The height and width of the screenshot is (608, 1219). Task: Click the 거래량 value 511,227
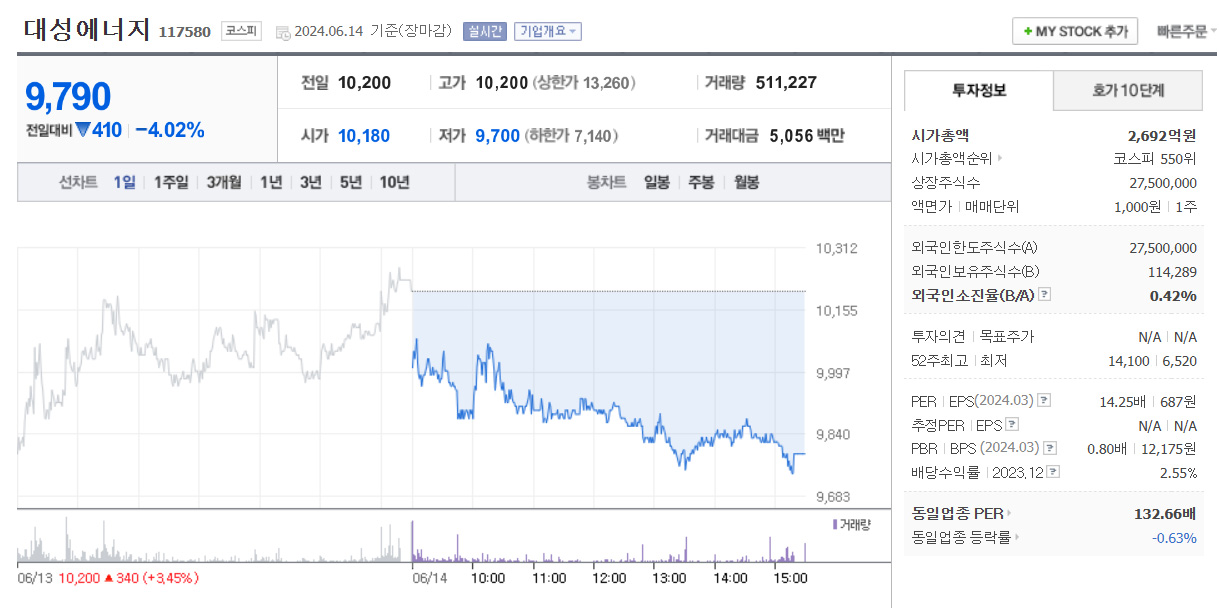tap(787, 83)
